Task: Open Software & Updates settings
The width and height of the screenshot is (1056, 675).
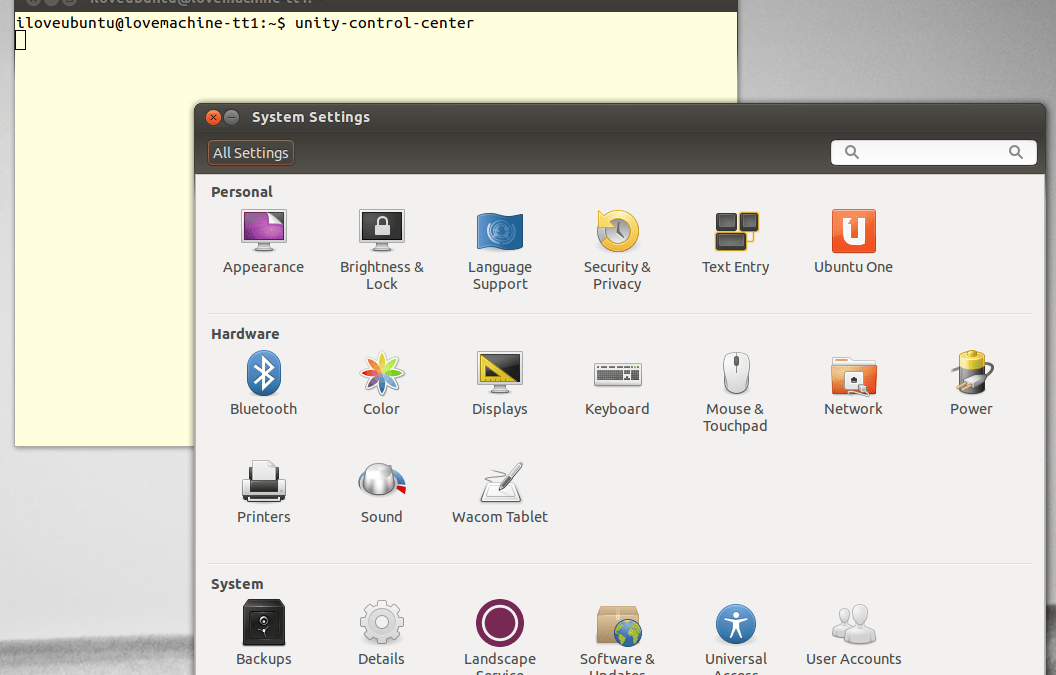Action: click(x=617, y=637)
